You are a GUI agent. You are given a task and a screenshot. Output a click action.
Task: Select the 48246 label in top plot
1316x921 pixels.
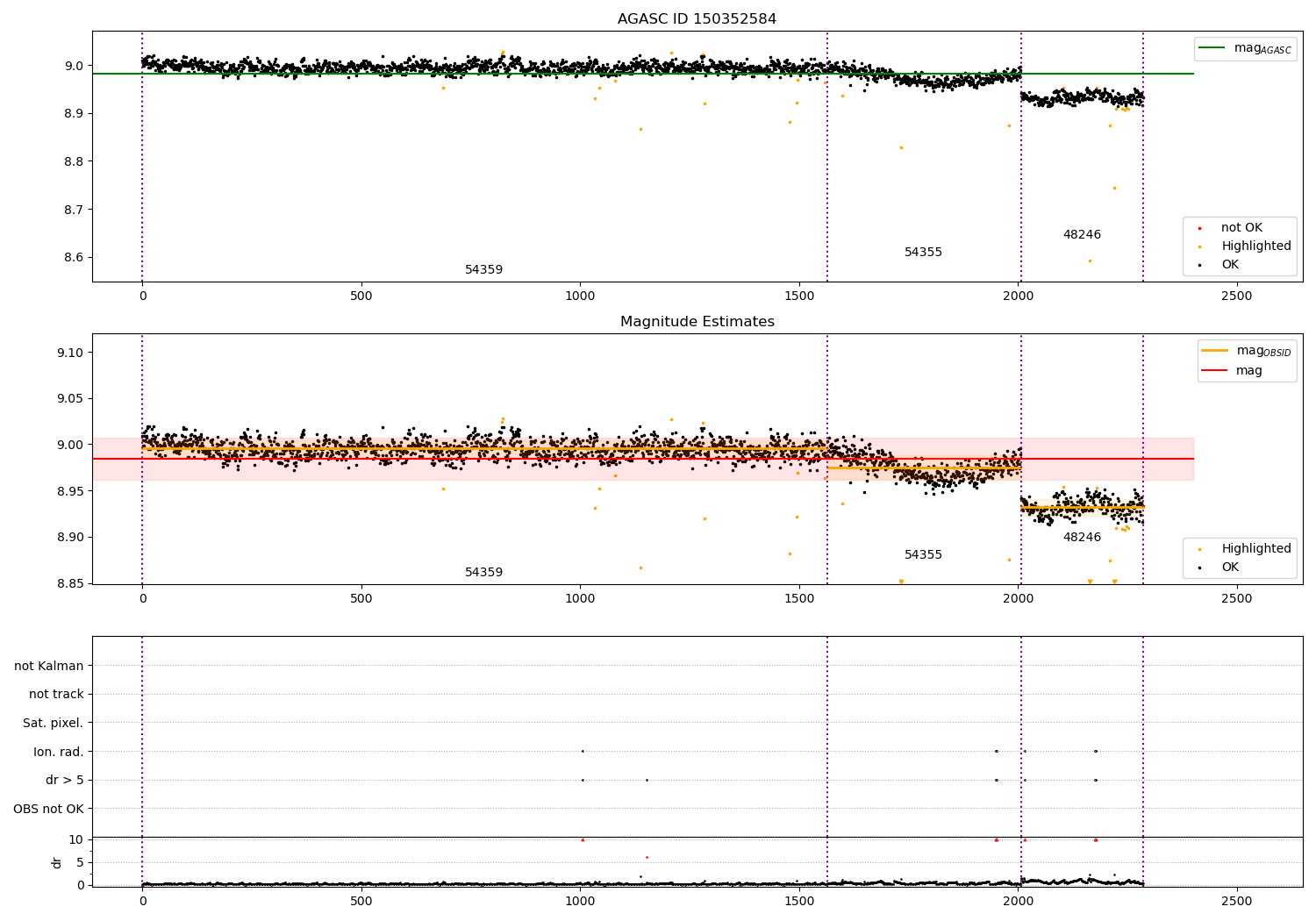coord(1082,235)
